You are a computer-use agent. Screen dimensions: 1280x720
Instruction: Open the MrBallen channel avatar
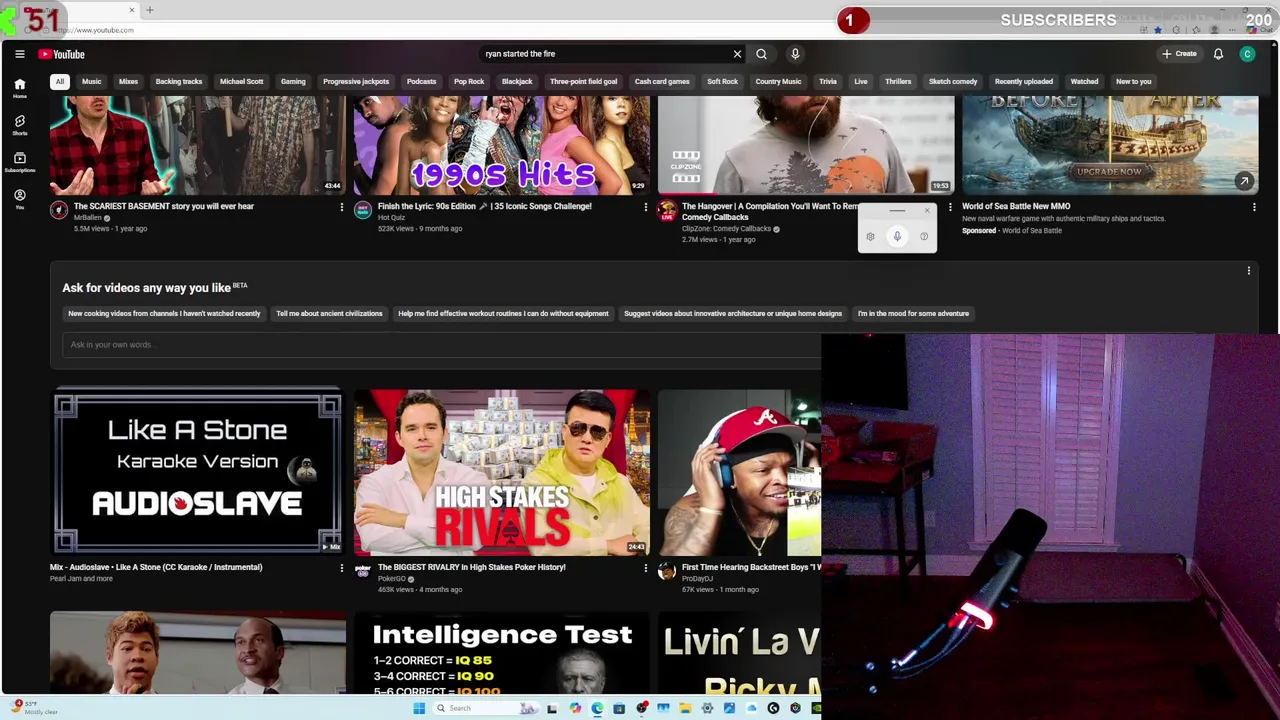tap(59, 210)
